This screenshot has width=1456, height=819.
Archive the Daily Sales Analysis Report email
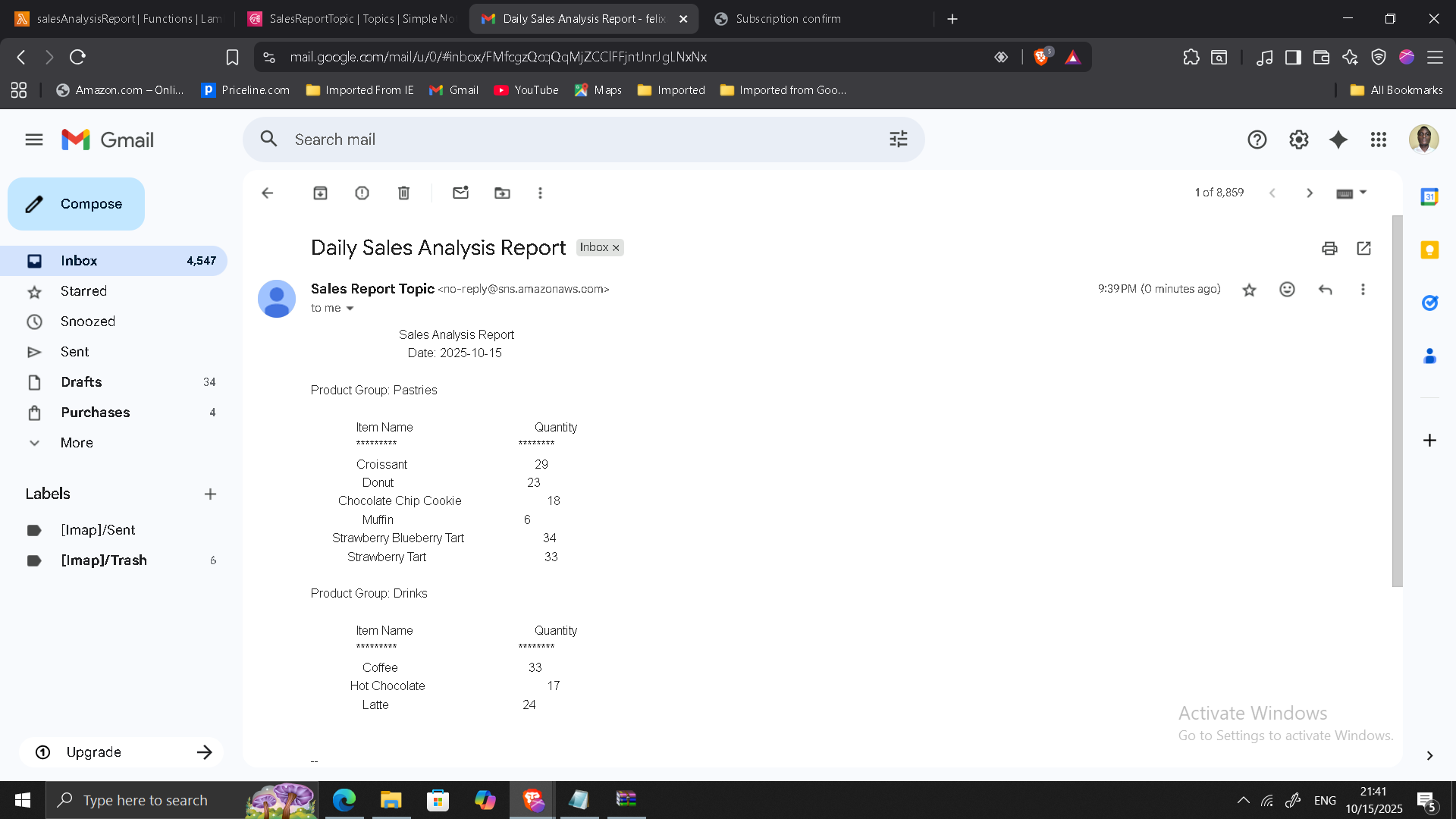[320, 193]
